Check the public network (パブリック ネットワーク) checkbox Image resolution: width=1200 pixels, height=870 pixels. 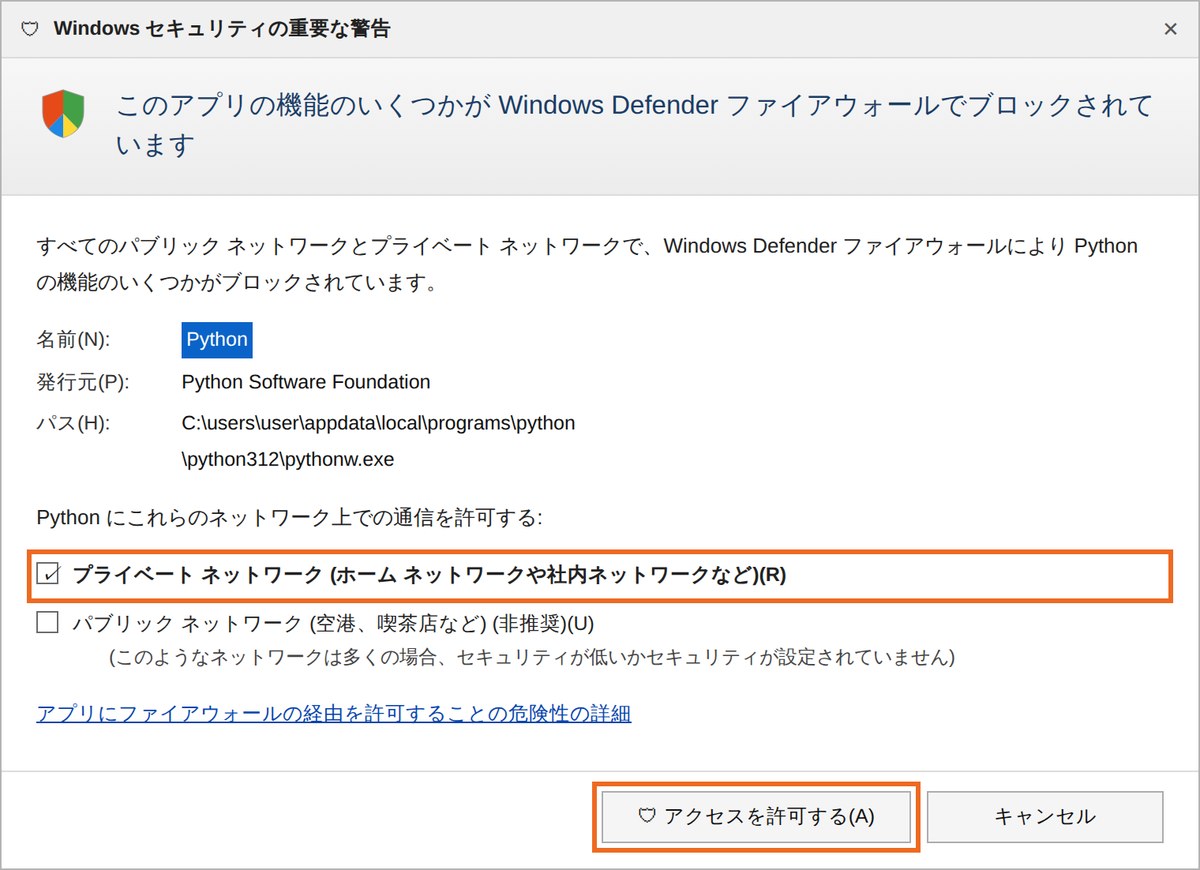[x=48, y=623]
